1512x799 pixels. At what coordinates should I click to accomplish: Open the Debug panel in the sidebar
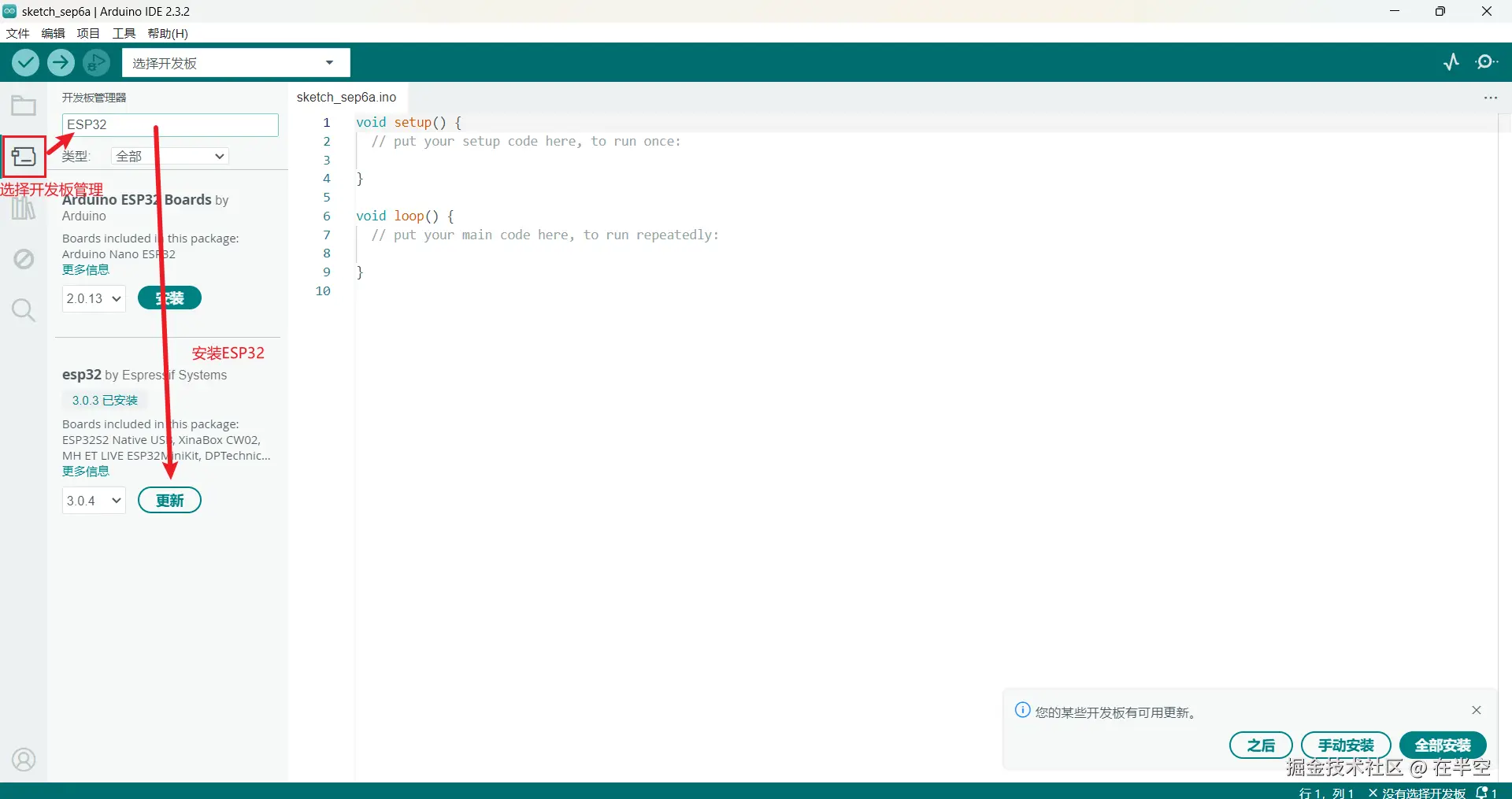tap(24, 258)
